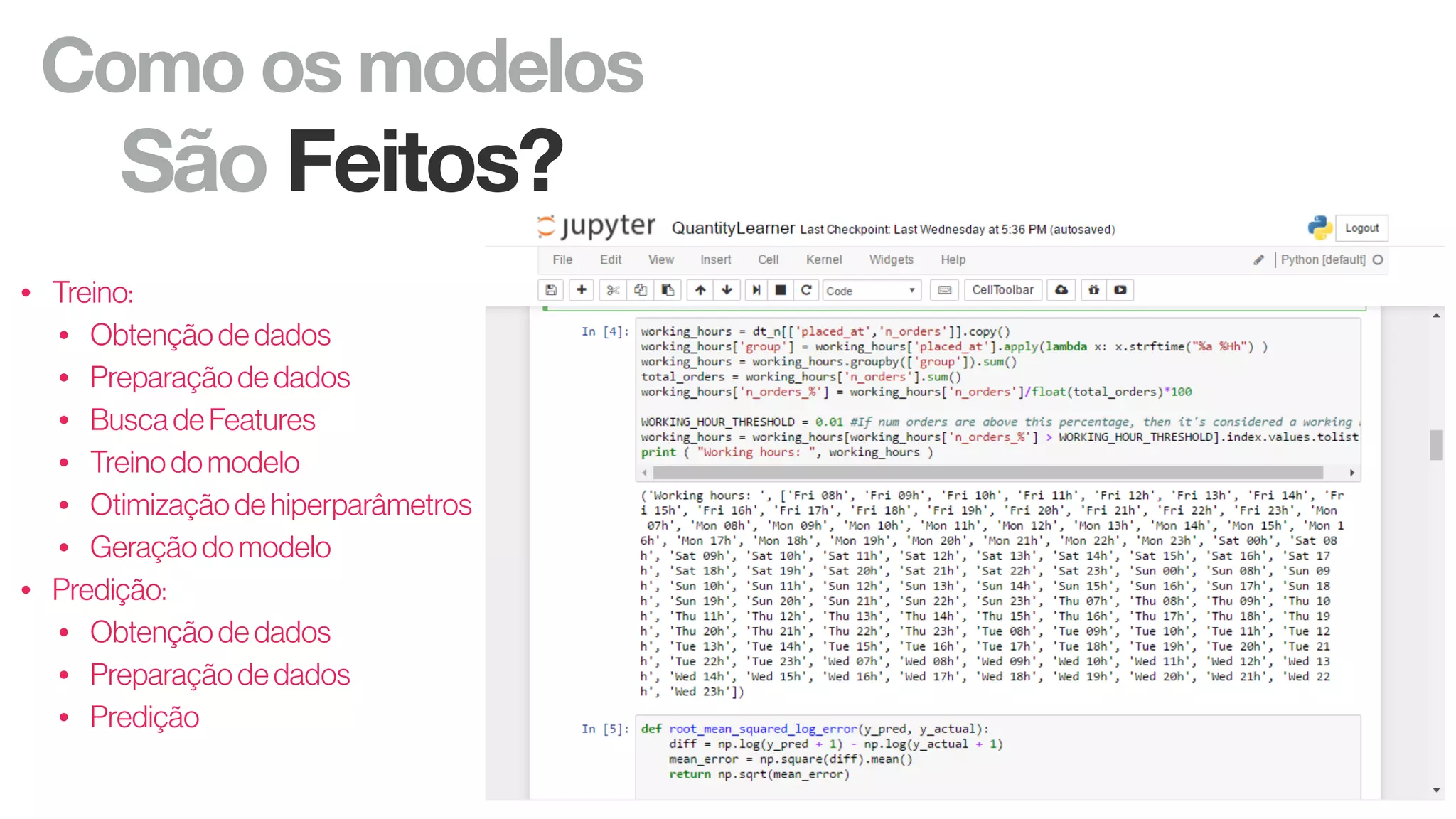This screenshot has width=1456, height=819.
Task: Click the notebook vertical scrollbar up arrow
Action: coord(1436,316)
